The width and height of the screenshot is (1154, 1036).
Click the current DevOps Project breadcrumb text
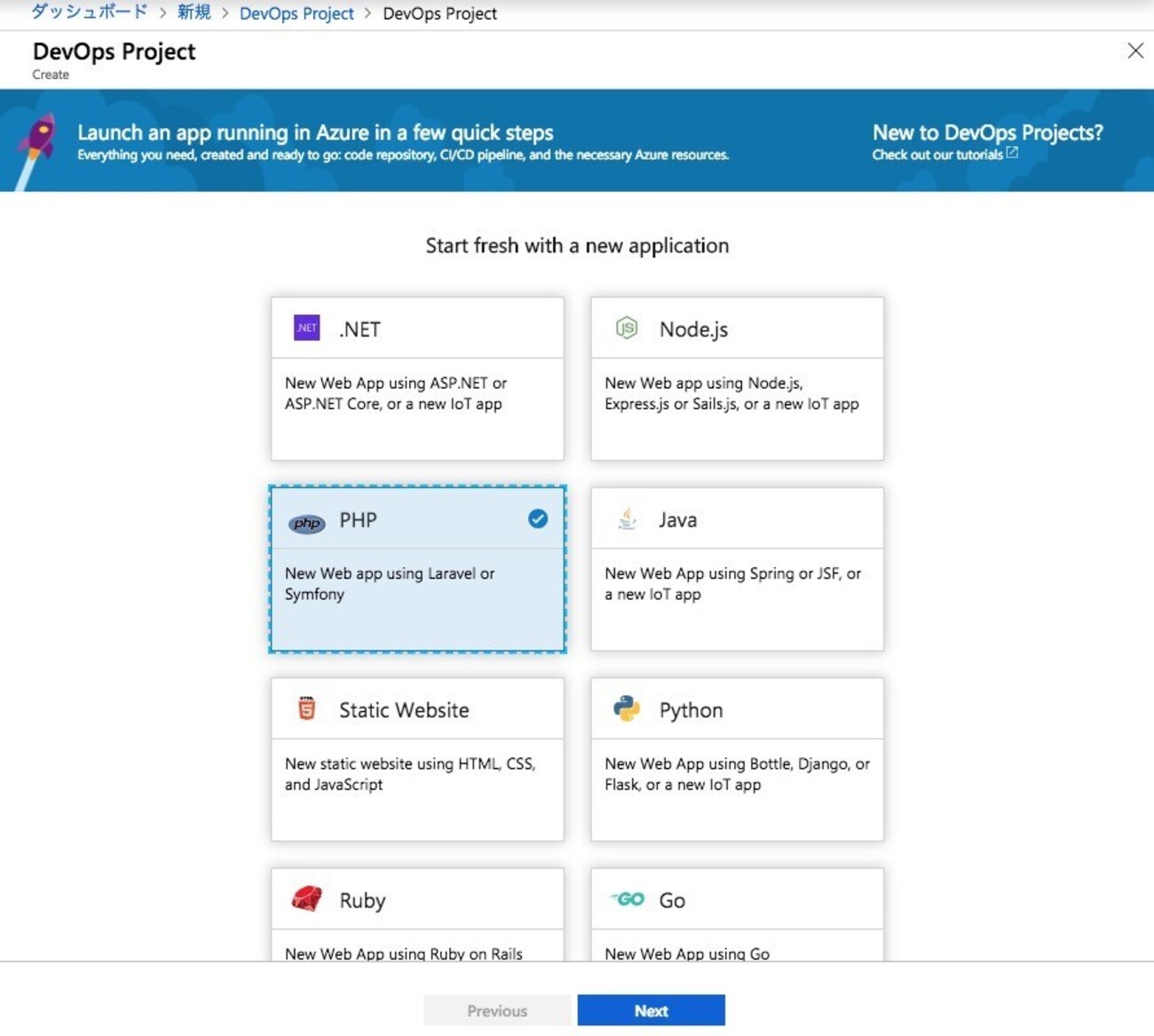439,13
